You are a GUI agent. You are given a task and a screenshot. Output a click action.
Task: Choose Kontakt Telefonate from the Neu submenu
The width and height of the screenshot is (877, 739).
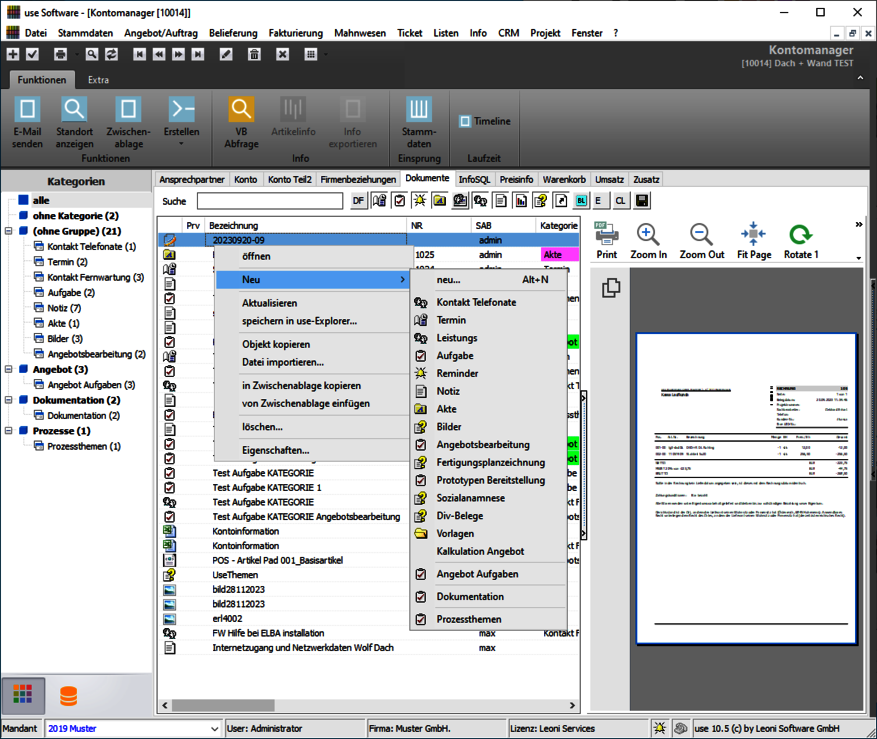[x=476, y=302]
